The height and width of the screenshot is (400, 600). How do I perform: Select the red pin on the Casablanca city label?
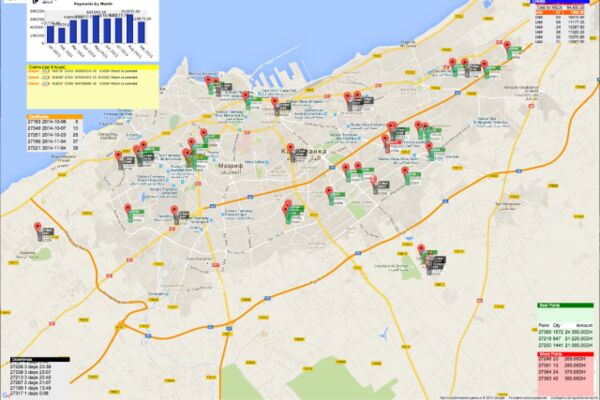tap(290, 149)
